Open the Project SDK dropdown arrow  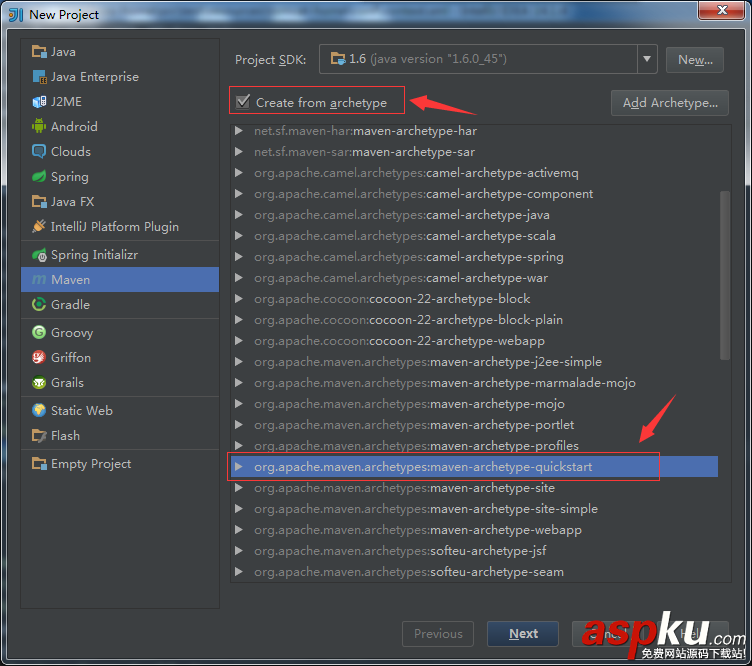(x=647, y=59)
